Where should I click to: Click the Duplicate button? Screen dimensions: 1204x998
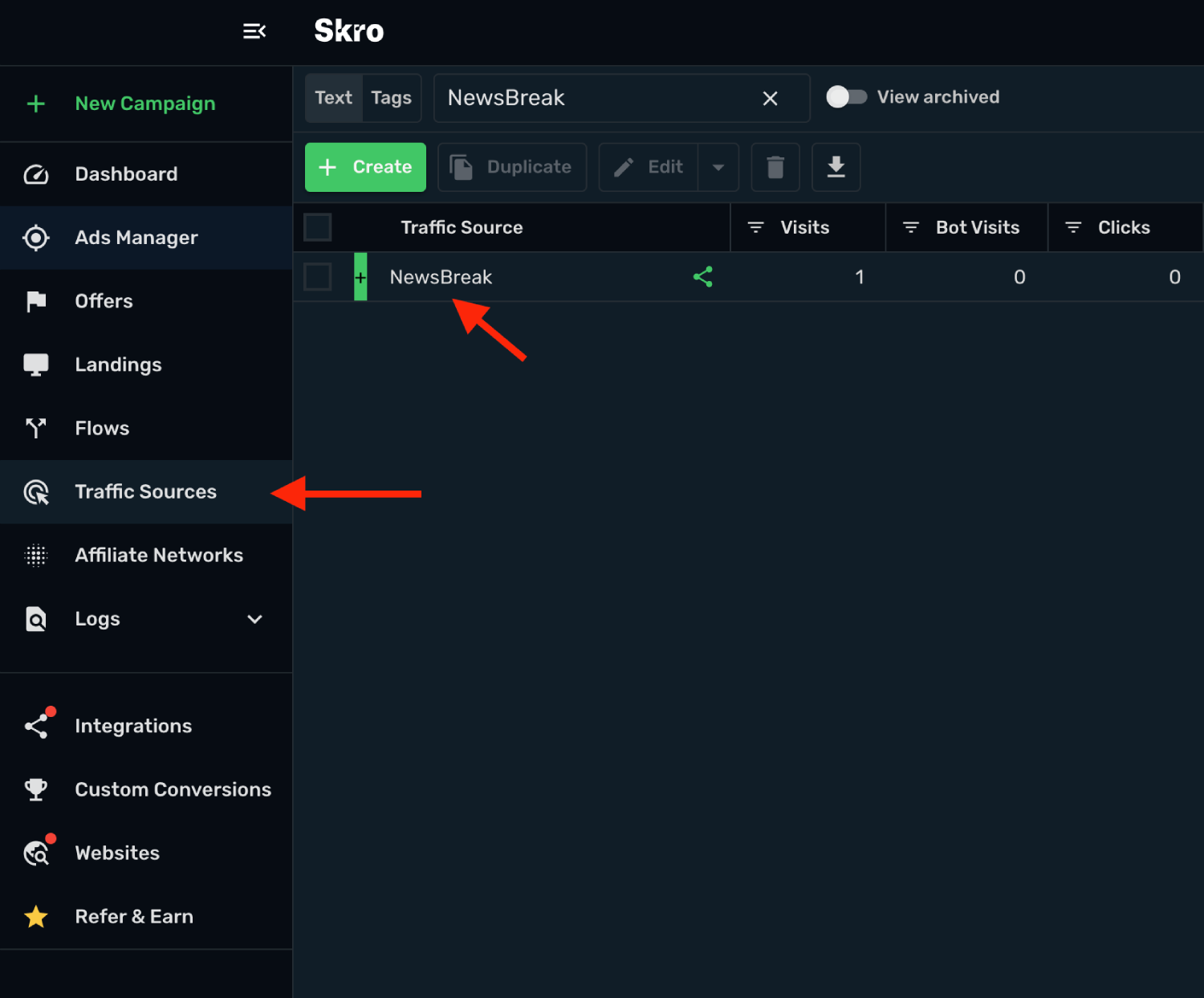512,167
